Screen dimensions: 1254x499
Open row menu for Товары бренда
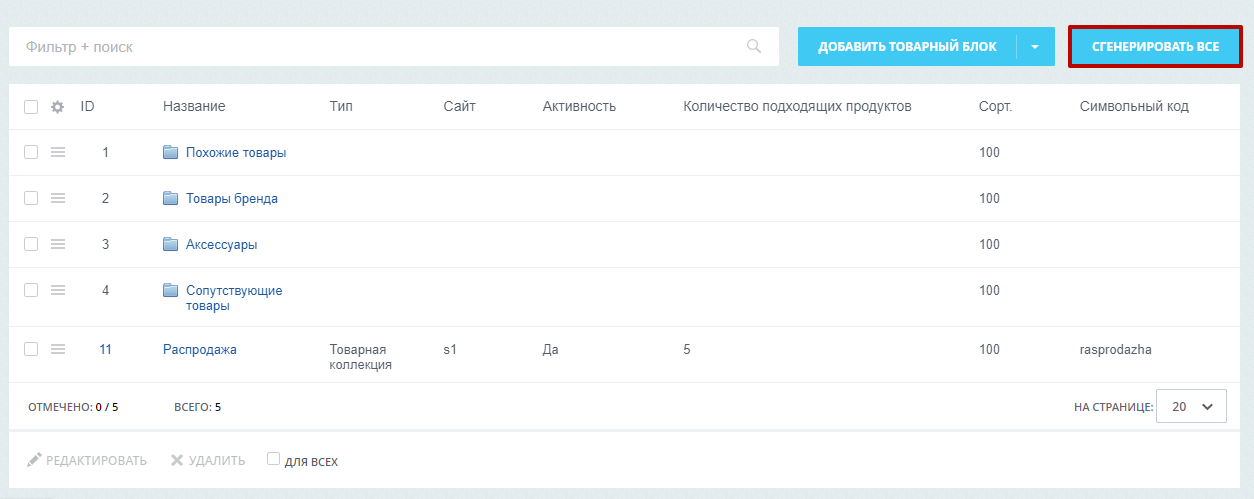coord(58,199)
